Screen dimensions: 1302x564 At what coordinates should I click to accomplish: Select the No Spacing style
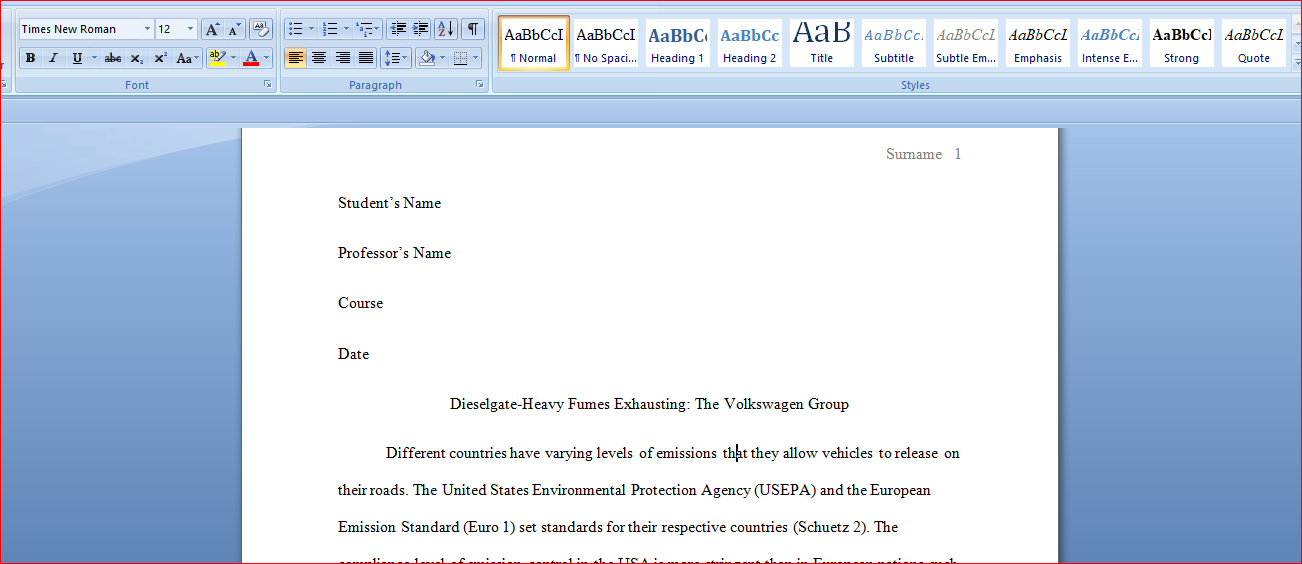[606, 43]
